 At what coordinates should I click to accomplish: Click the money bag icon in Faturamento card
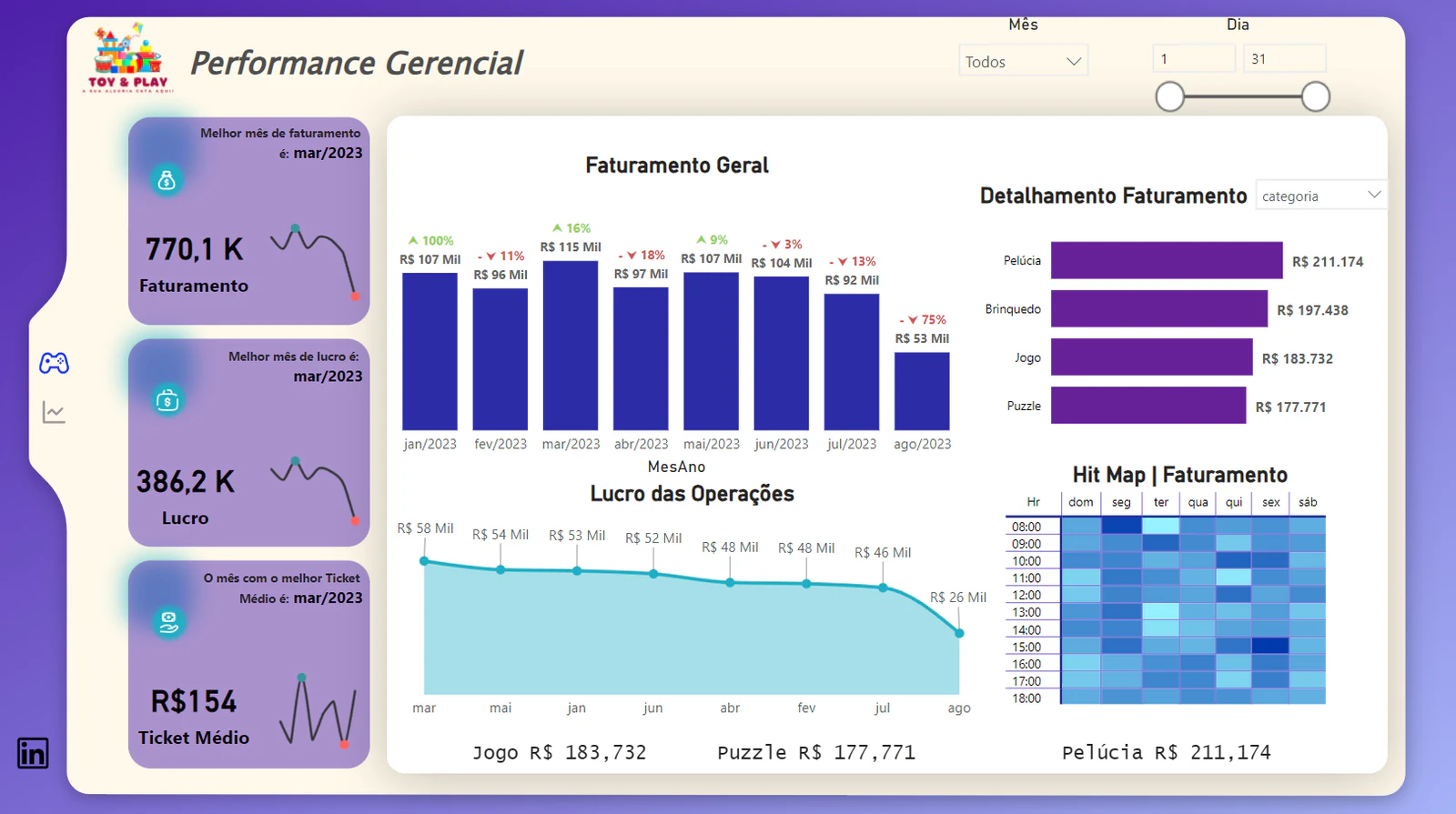(167, 180)
